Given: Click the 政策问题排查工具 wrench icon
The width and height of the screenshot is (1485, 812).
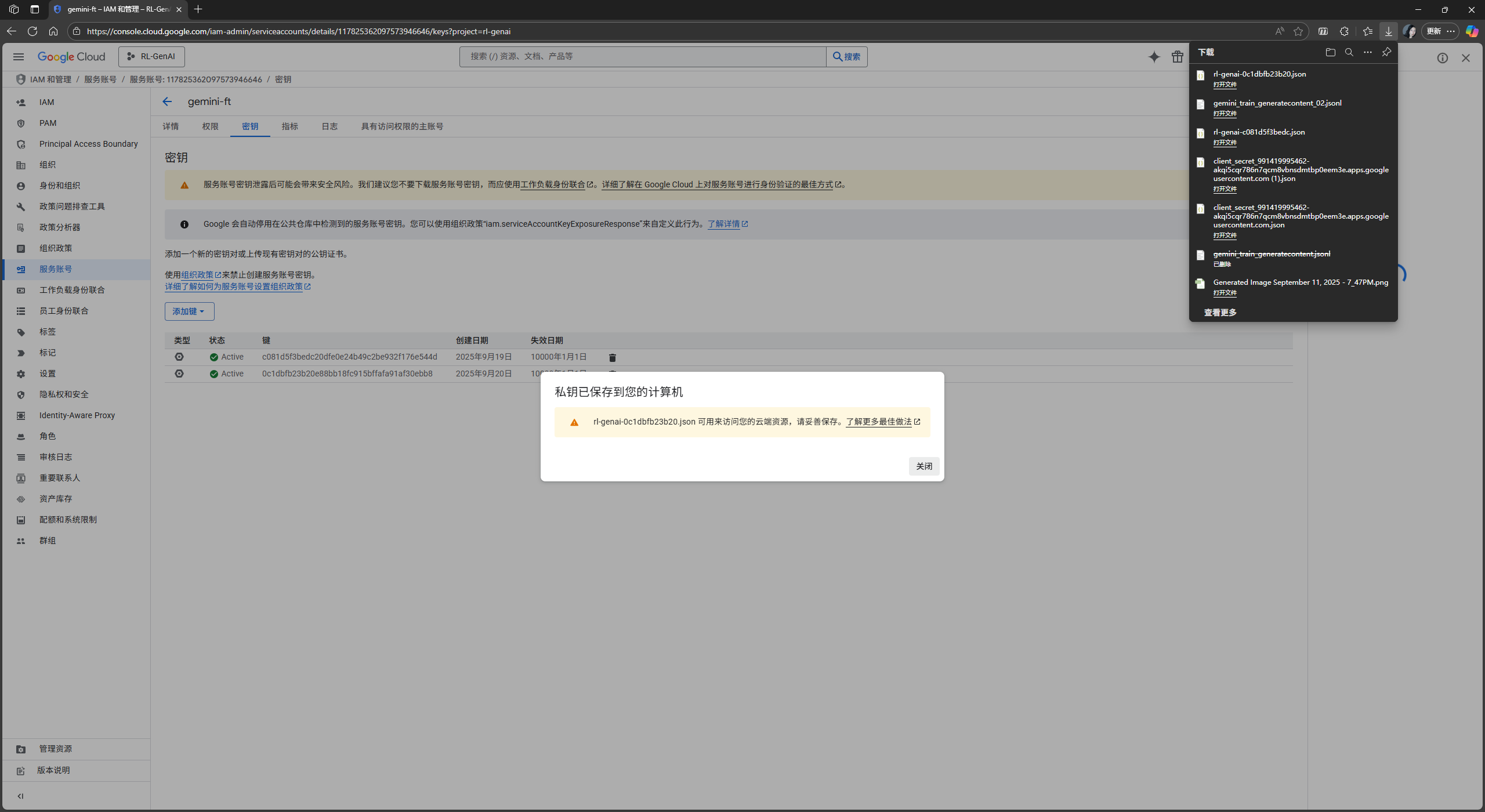Looking at the screenshot, I should click(21, 206).
